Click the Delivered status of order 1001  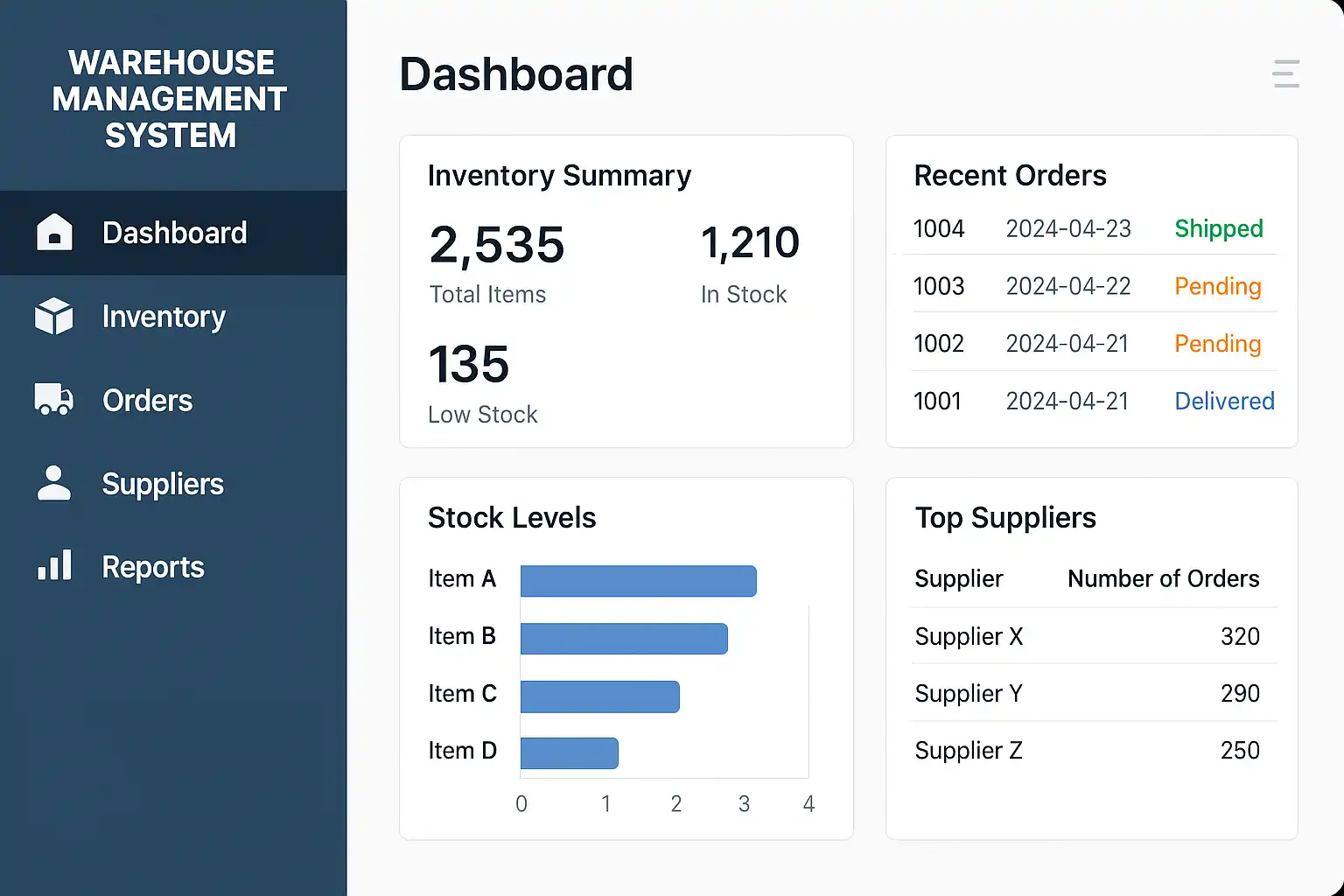pos(1224,402)
